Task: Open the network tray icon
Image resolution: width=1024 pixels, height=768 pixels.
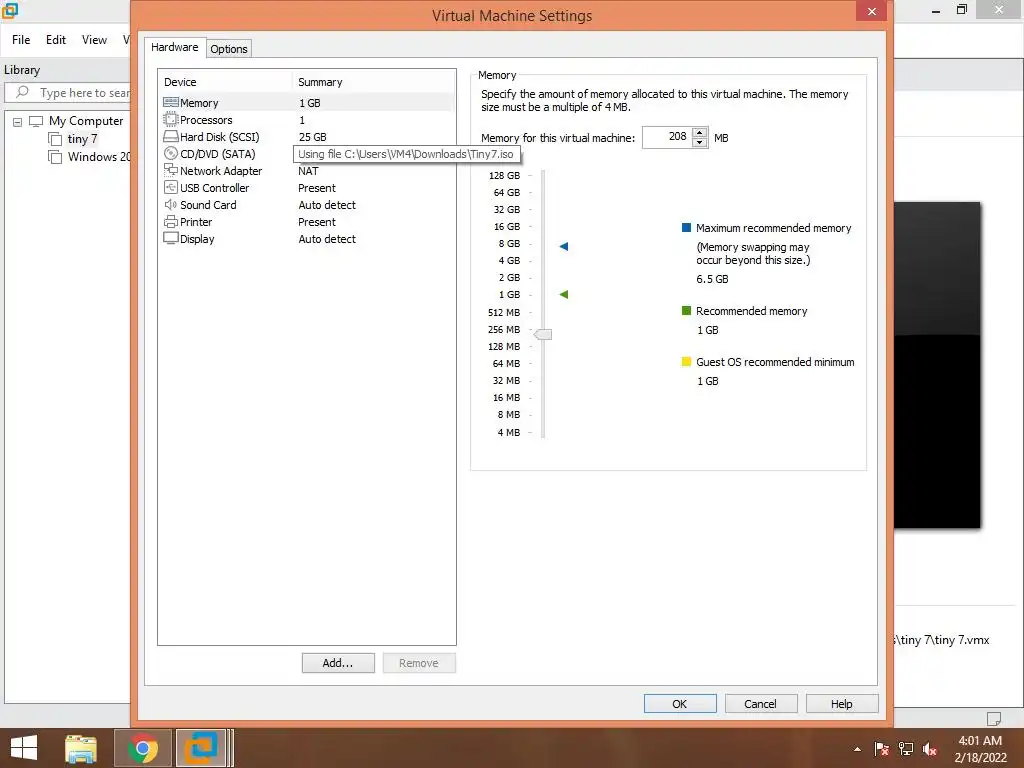Action: (906, 749)
